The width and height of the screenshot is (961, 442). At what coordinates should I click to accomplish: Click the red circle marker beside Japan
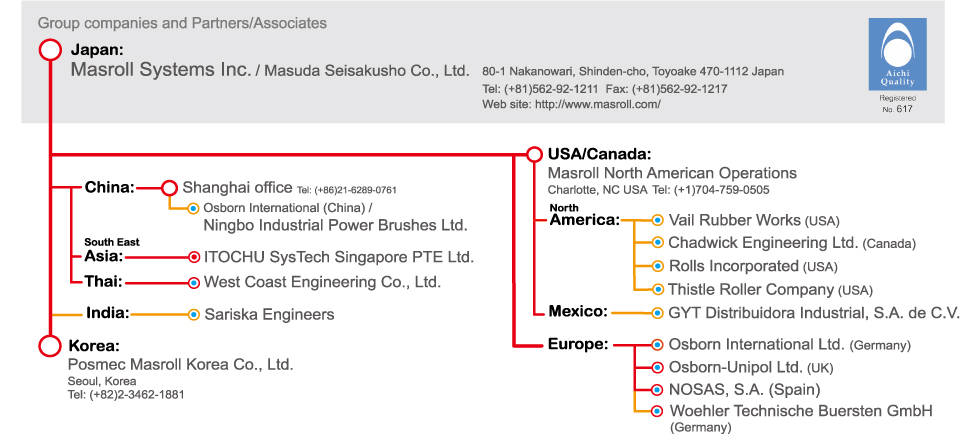50,50
